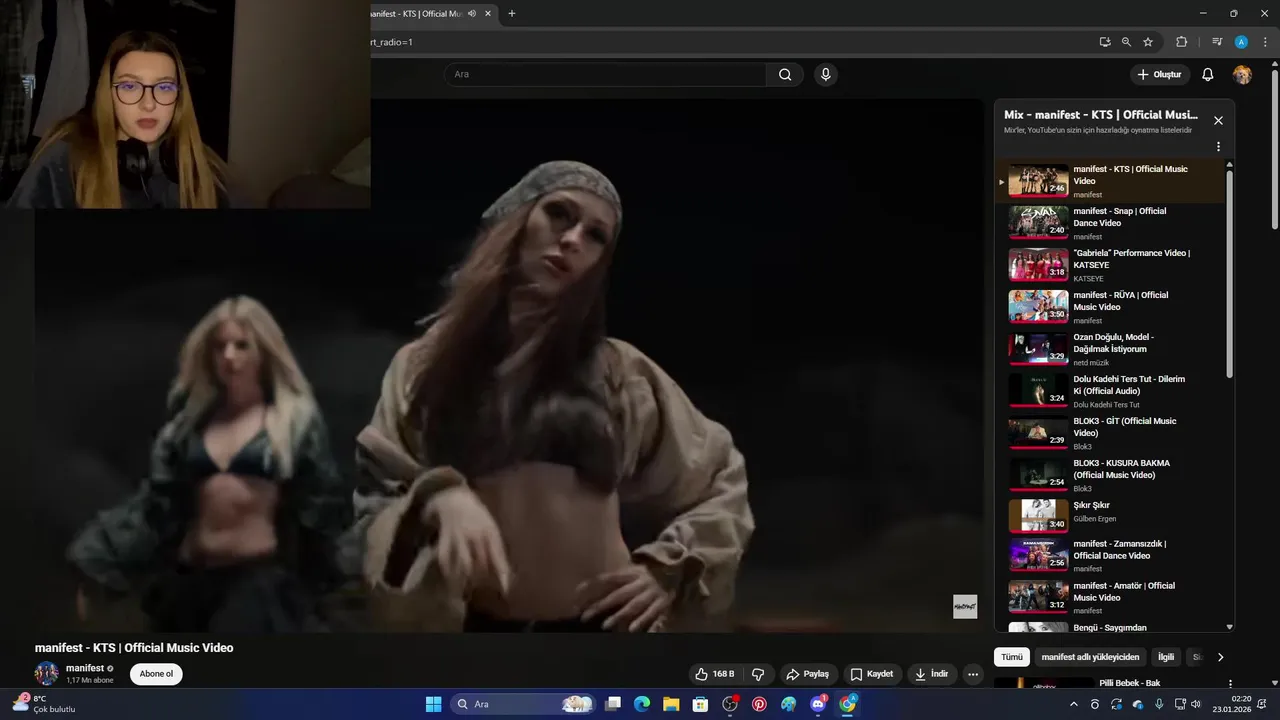The height and width of the screenshot is (720, 1280).
Task: Save the video with Kaydet button
Action: pyautogui.click(x=872, y=674)
